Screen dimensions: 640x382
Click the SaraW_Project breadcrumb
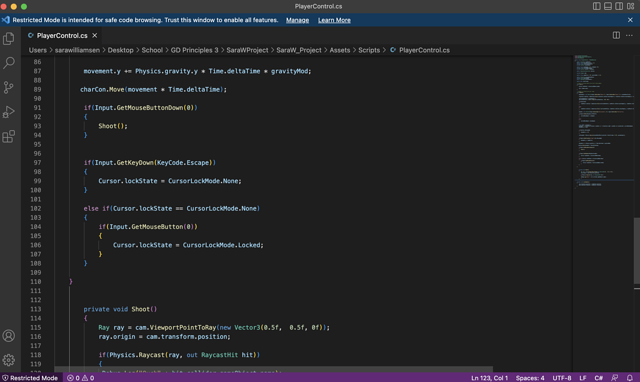click(x=299, y=50)
